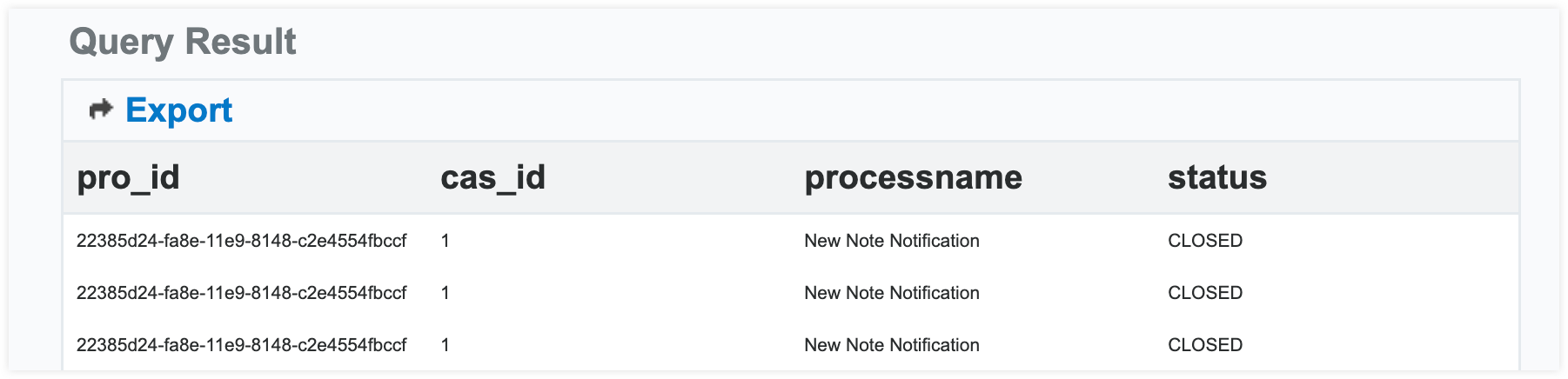This screenshot has height=379, width=1568.
Task: Select the first row's pro_id value
Action: point(241,241)
